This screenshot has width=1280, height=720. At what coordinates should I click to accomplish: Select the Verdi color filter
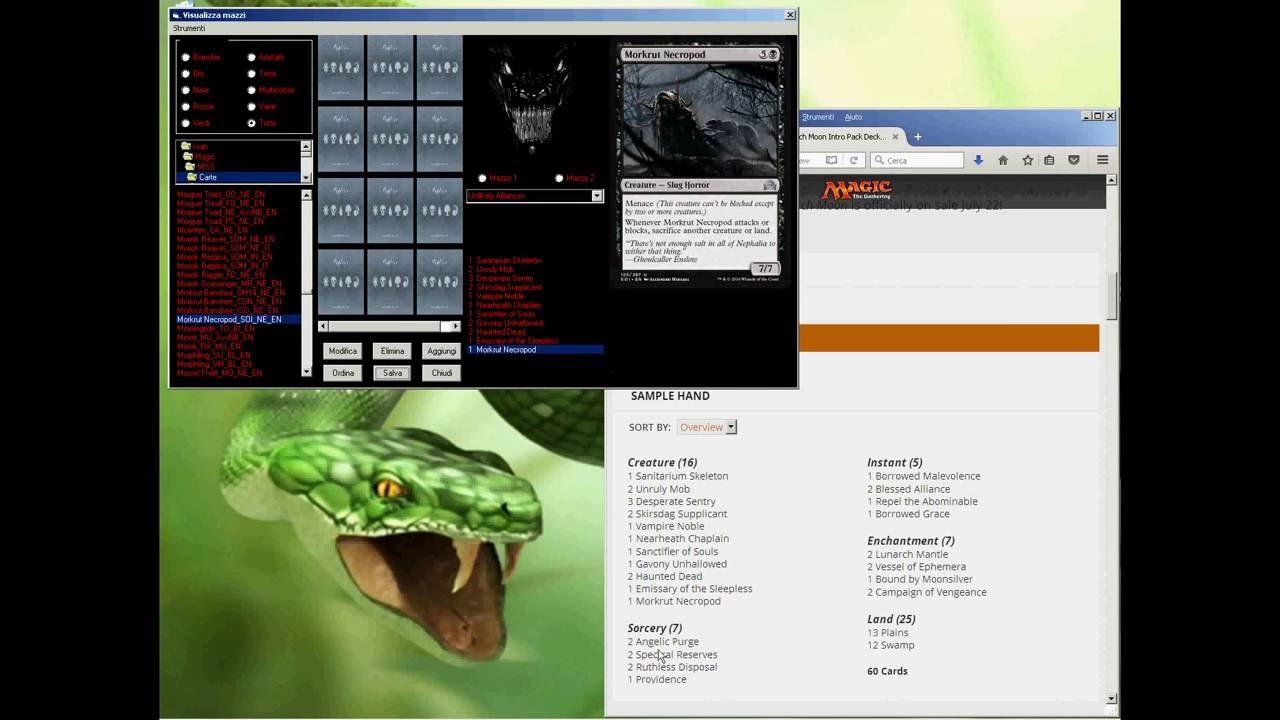click(x=185, y=123)
